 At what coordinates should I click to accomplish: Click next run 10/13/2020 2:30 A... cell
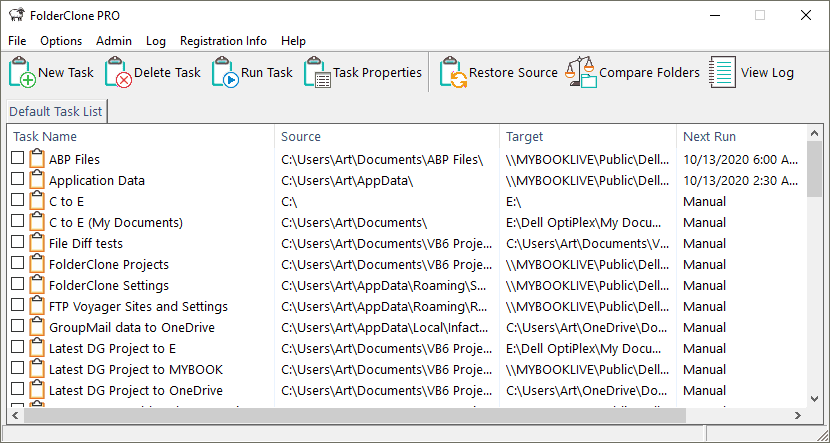[x=741, y=180]
